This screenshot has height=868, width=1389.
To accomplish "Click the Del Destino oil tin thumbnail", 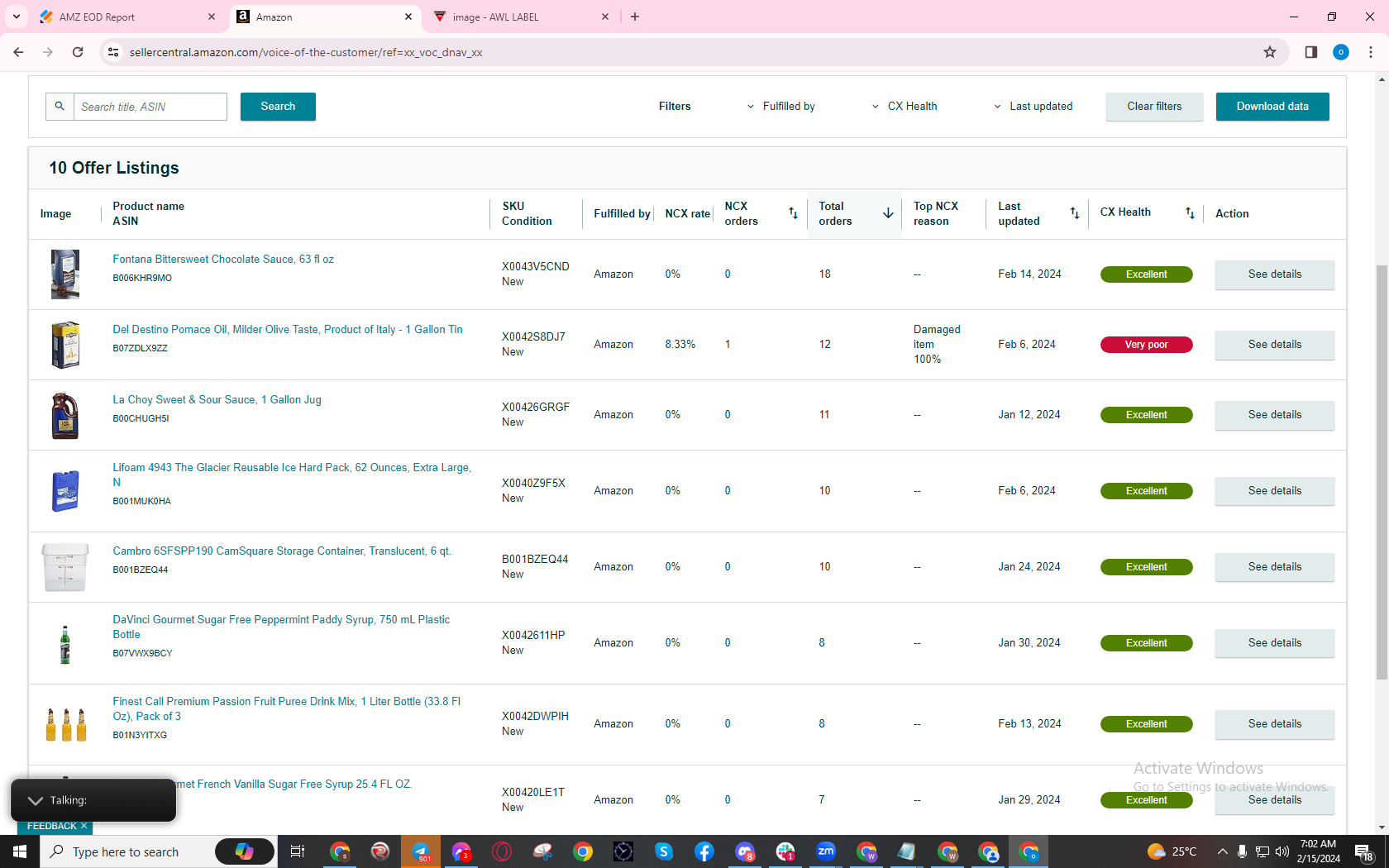I will [x=65, y=345].
